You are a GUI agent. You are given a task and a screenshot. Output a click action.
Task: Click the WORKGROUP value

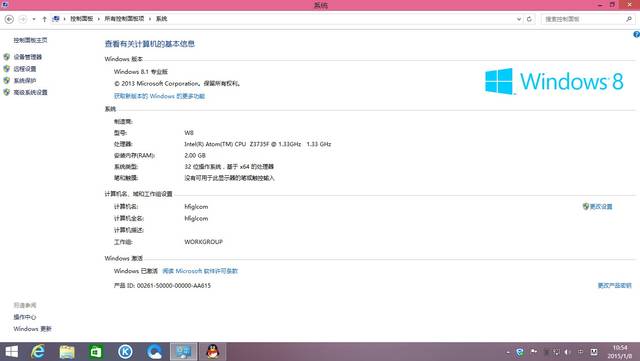point(204,242)
